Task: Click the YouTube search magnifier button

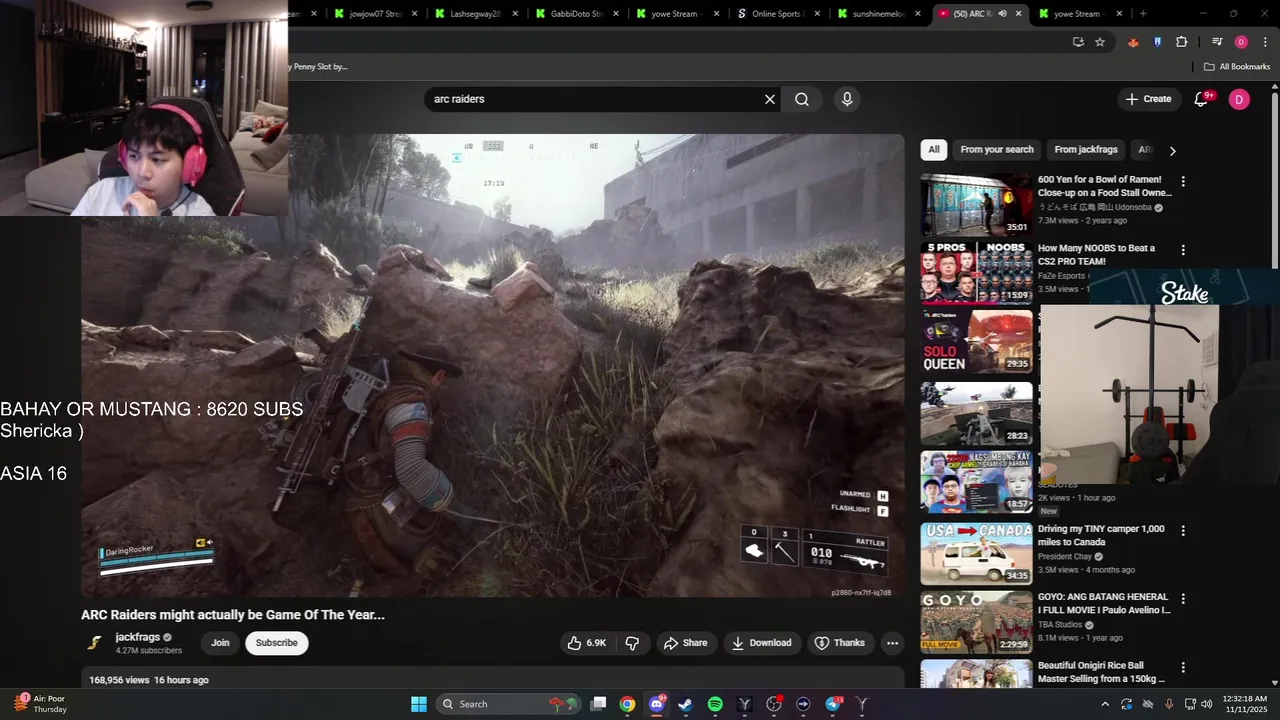Action: [802, 99]
